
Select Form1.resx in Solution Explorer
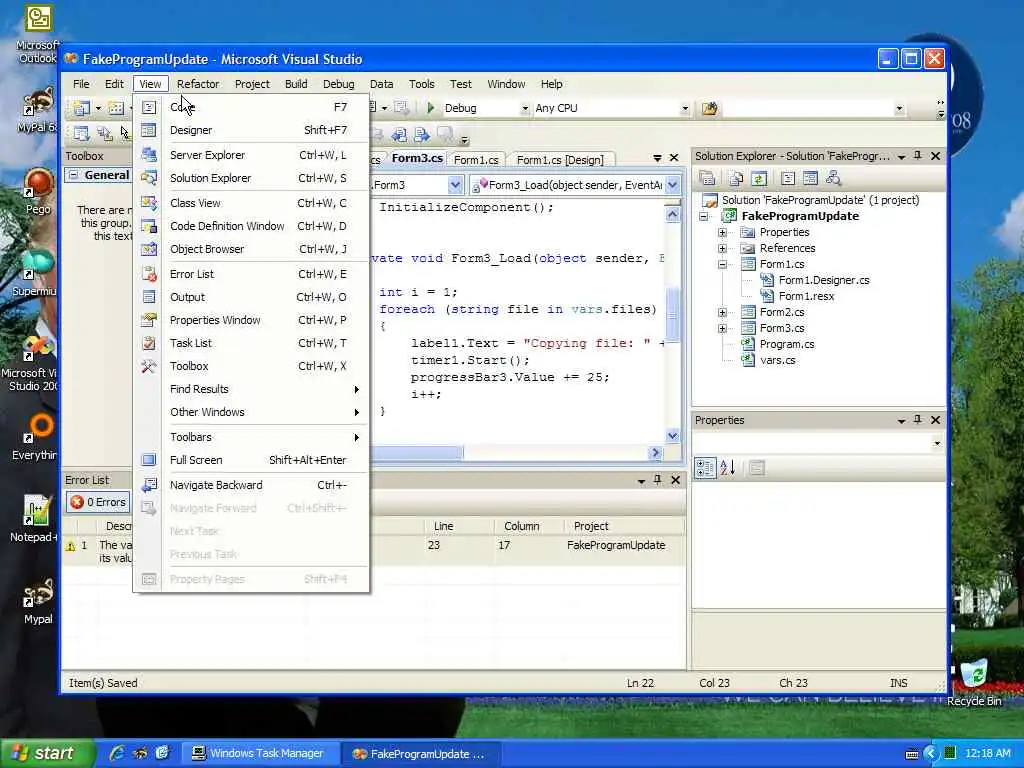click(806, 296)
